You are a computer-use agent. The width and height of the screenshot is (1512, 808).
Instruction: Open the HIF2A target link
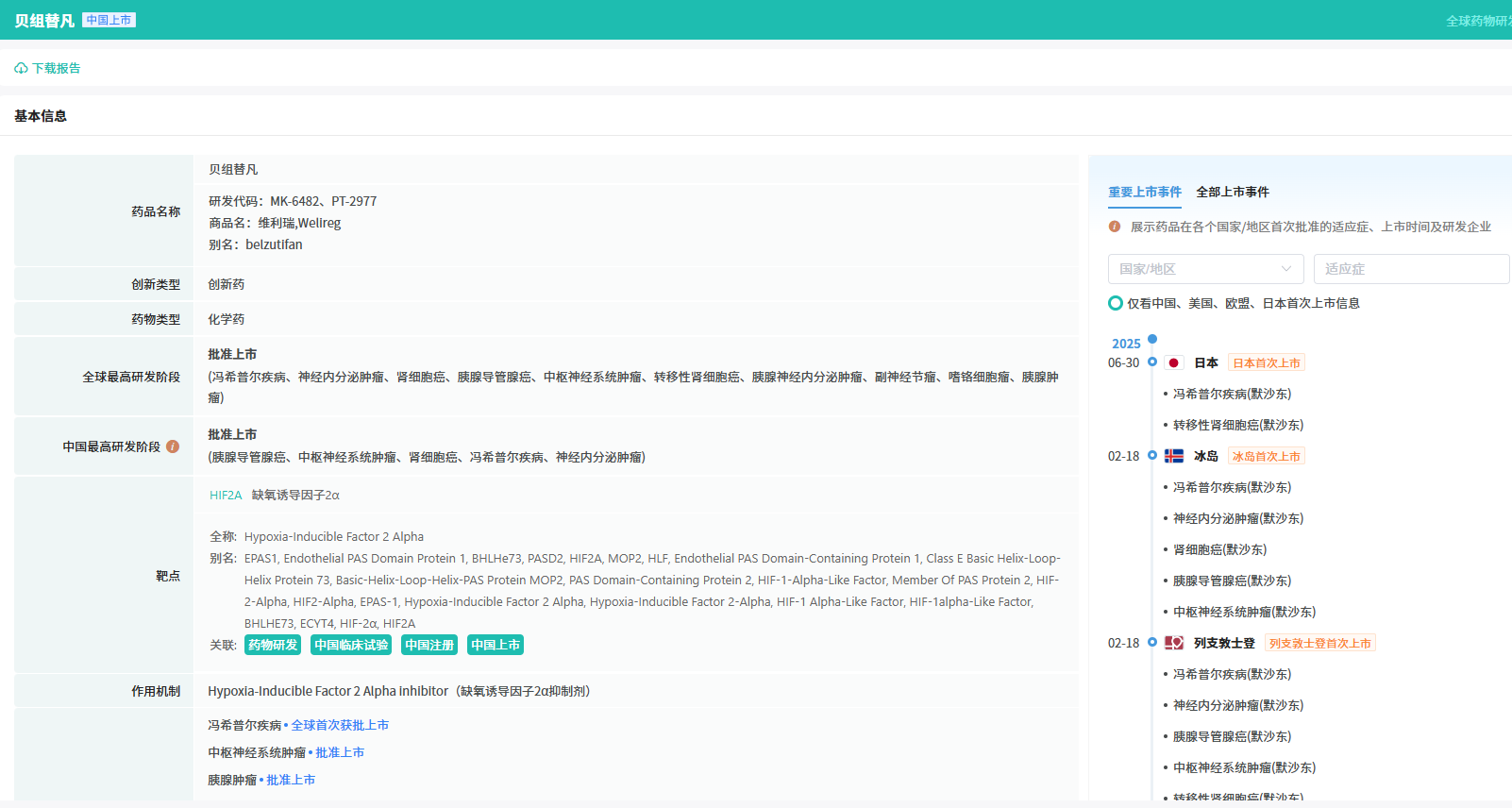tap(226, 496)
